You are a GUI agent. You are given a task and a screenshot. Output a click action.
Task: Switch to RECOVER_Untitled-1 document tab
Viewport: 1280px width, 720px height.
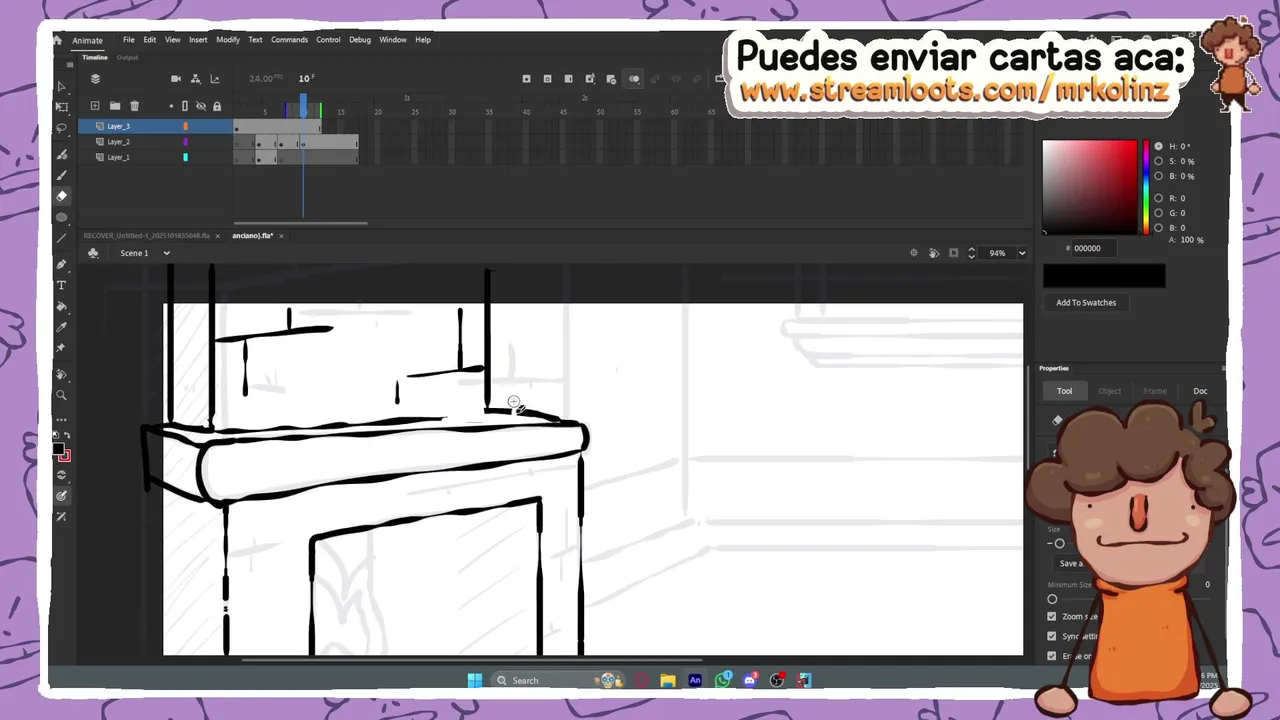click(146, 236)
